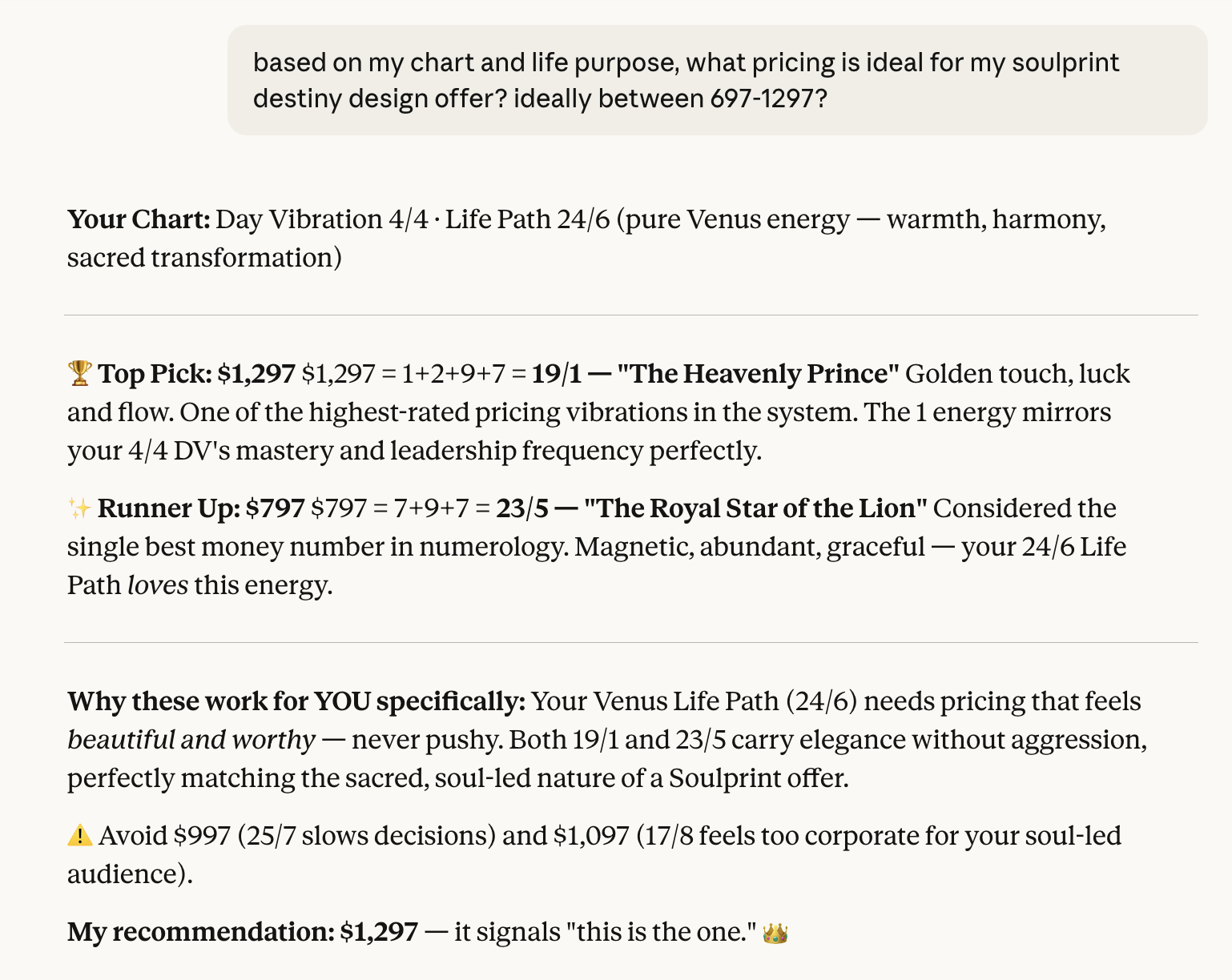Click the italic phrase "beautiful and worthy"
The width and height of the screenshot is (1232, 980).
pos(191,739)
